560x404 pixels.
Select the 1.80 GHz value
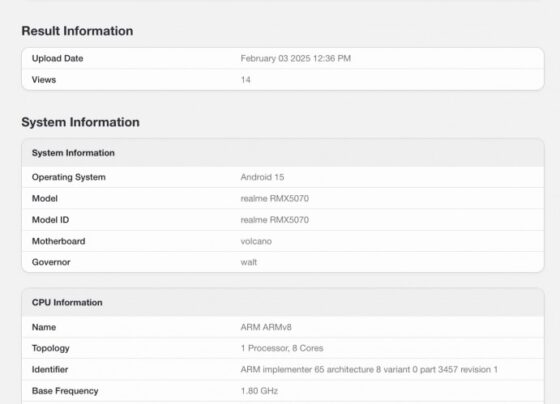tap(259, 391)
